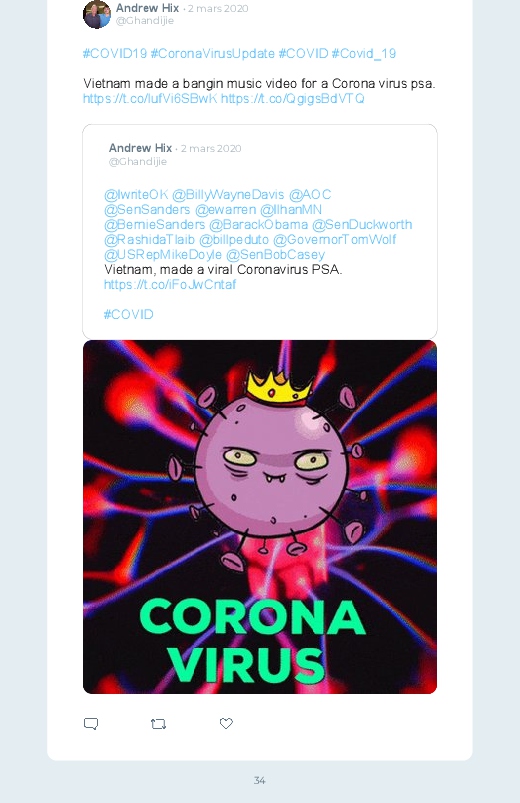The width and height of the screenshot is (520, 803).
Task: Open the @GovernorTomWolf mention
Action: 334,239
